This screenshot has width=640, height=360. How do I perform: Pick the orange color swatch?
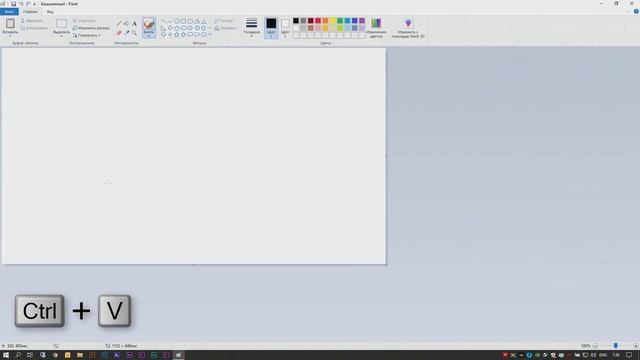[x=325, y=21]
